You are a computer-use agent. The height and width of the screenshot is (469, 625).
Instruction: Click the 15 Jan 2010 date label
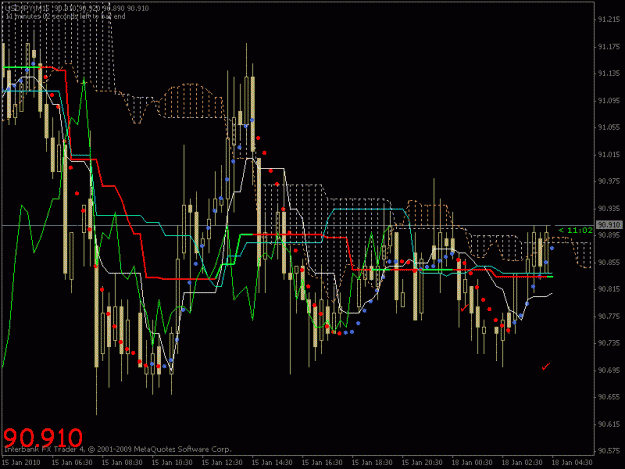[x=21, y=463]
